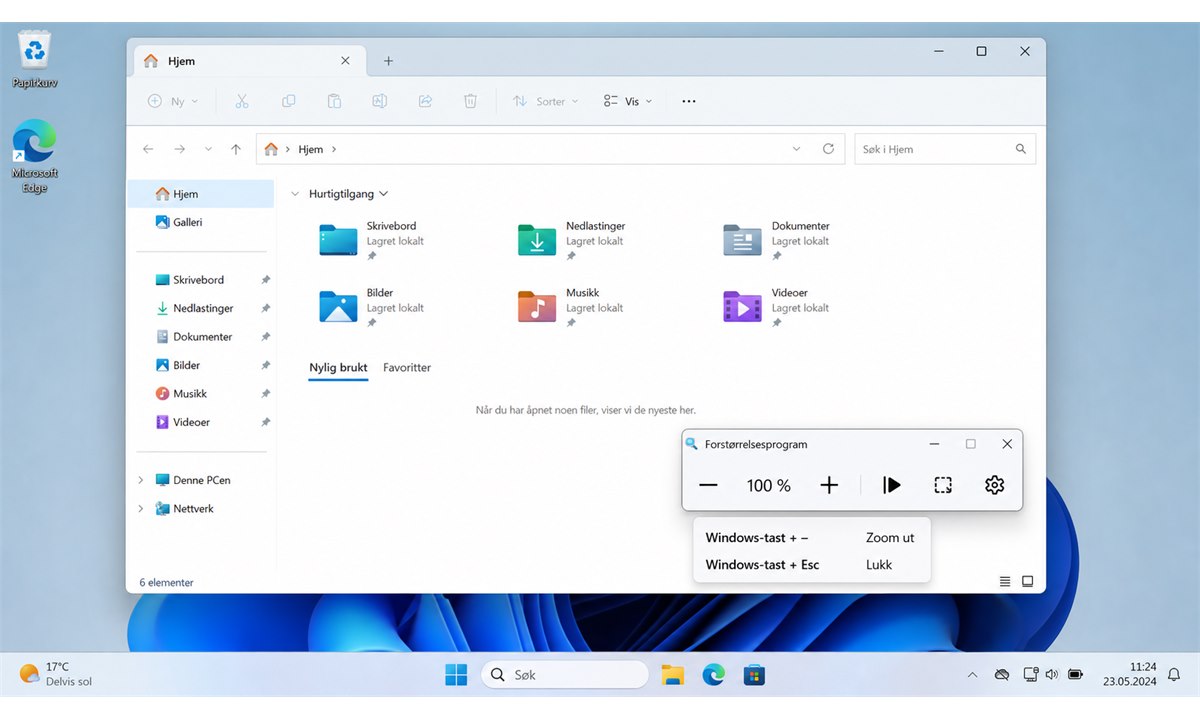Open Skrivebord in the sidebar
Image resolution: width=1200 pixels, height=720 pixels.
coord(200,280)
